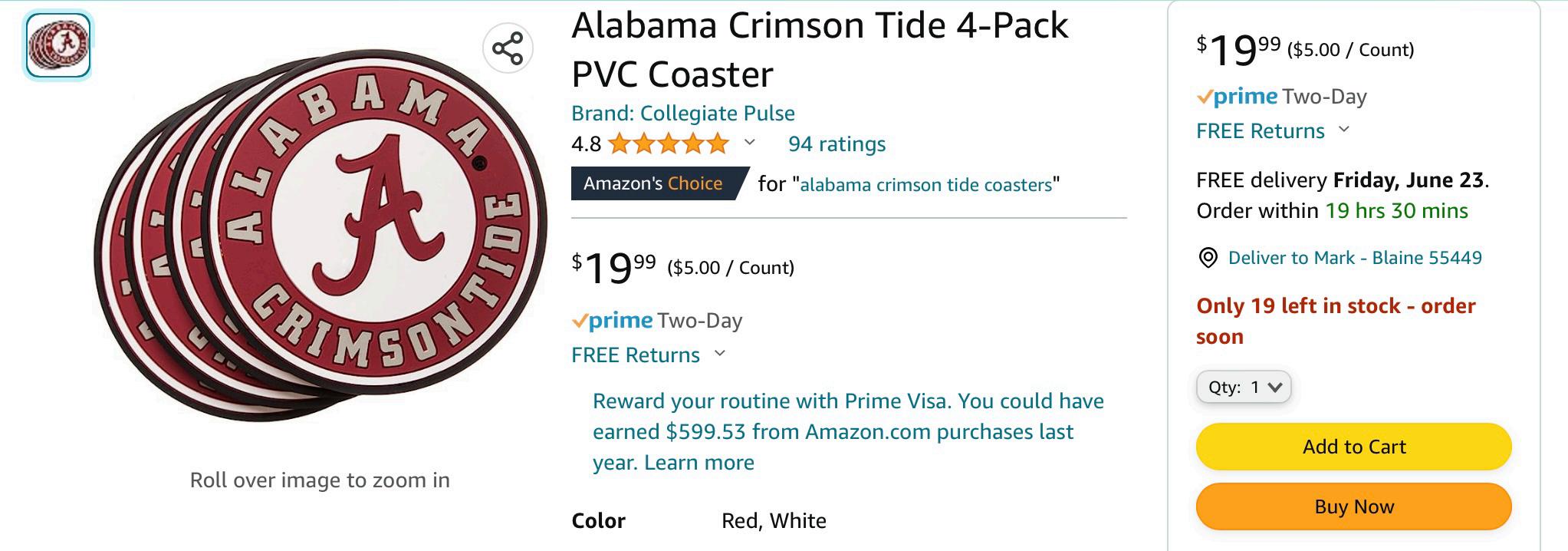The image size is (1568, 551).
Task: Click the Buy Now button
Action: 1353,506
